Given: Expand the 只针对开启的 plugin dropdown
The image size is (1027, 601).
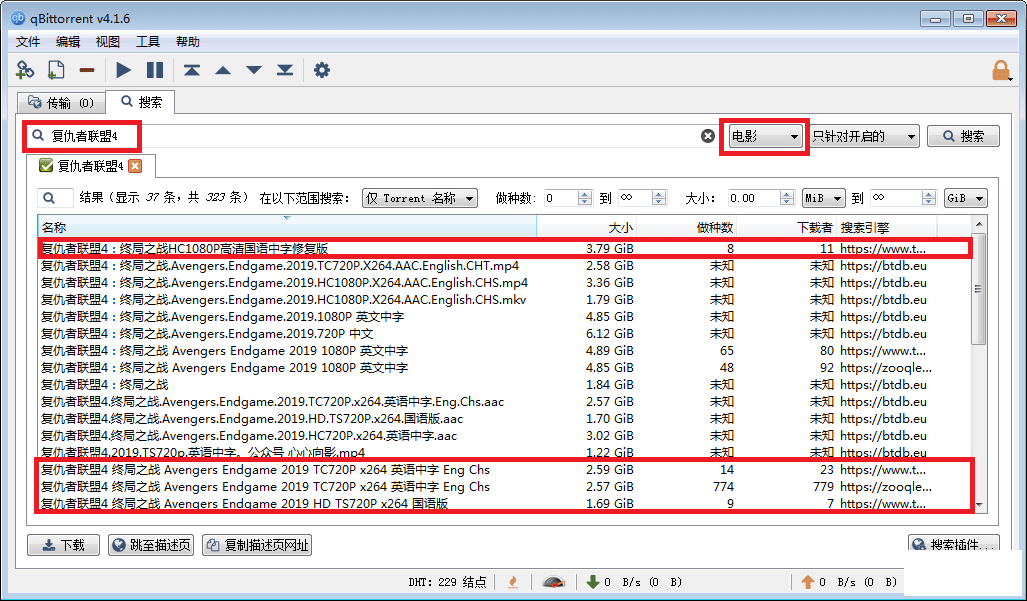Looking at the screenshot, I should [x=864, y=136].
